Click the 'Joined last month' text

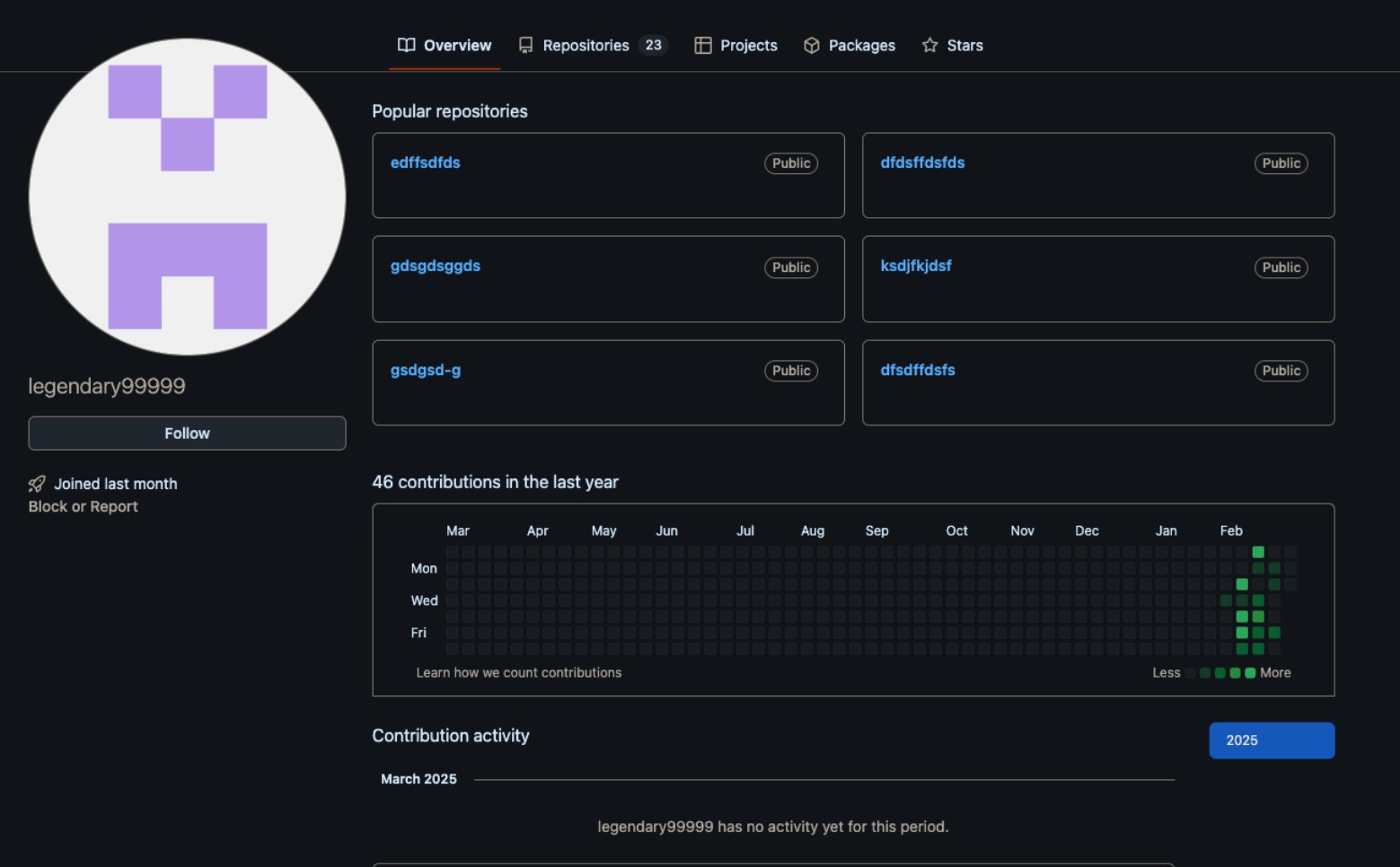pos(116,484)
